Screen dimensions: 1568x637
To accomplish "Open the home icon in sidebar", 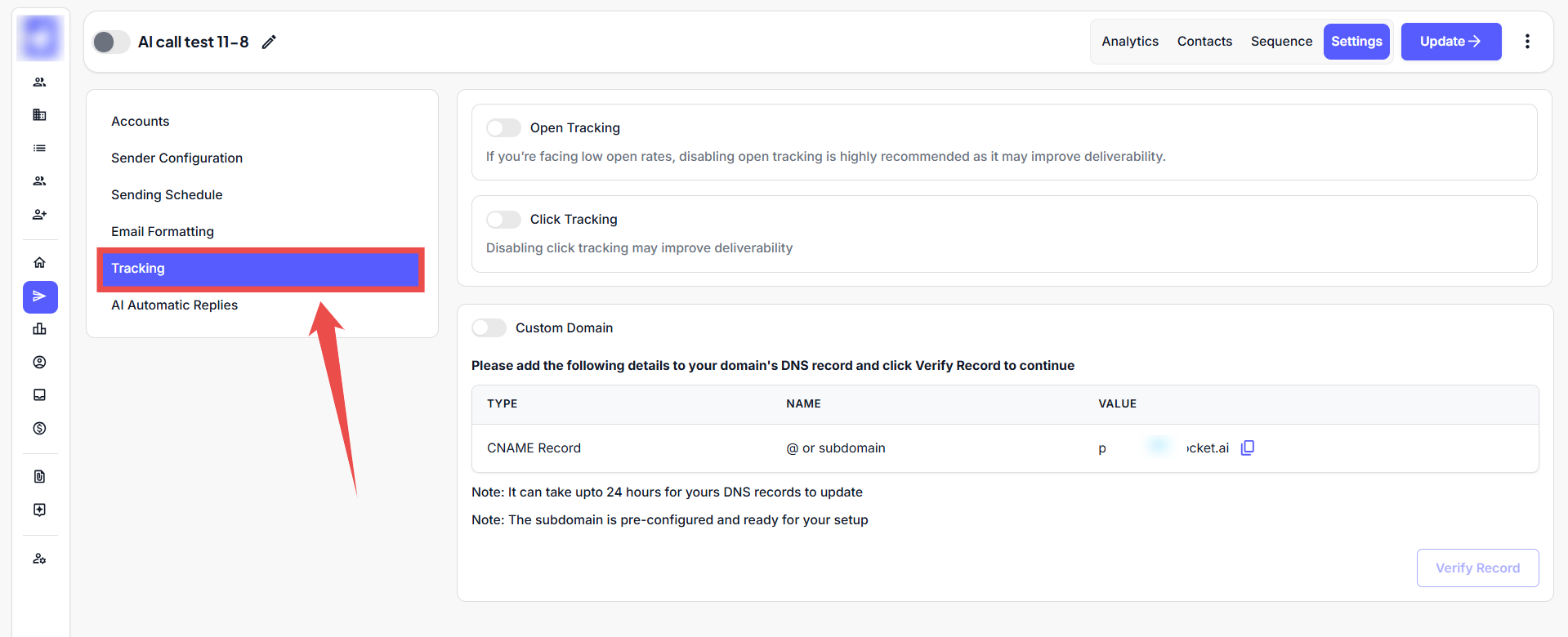I will (x=39, y=262).
